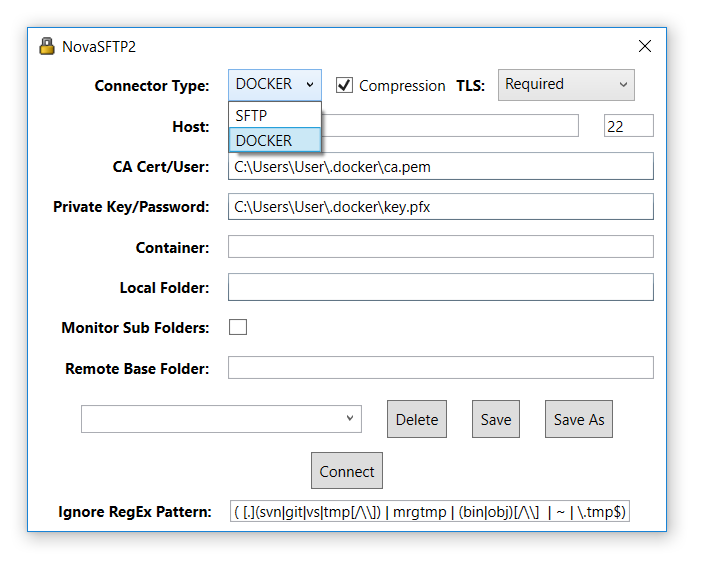This screenshot has width=702, height=569.
Task: Click the CA Cert/User path field
Action: click(441, 166)
